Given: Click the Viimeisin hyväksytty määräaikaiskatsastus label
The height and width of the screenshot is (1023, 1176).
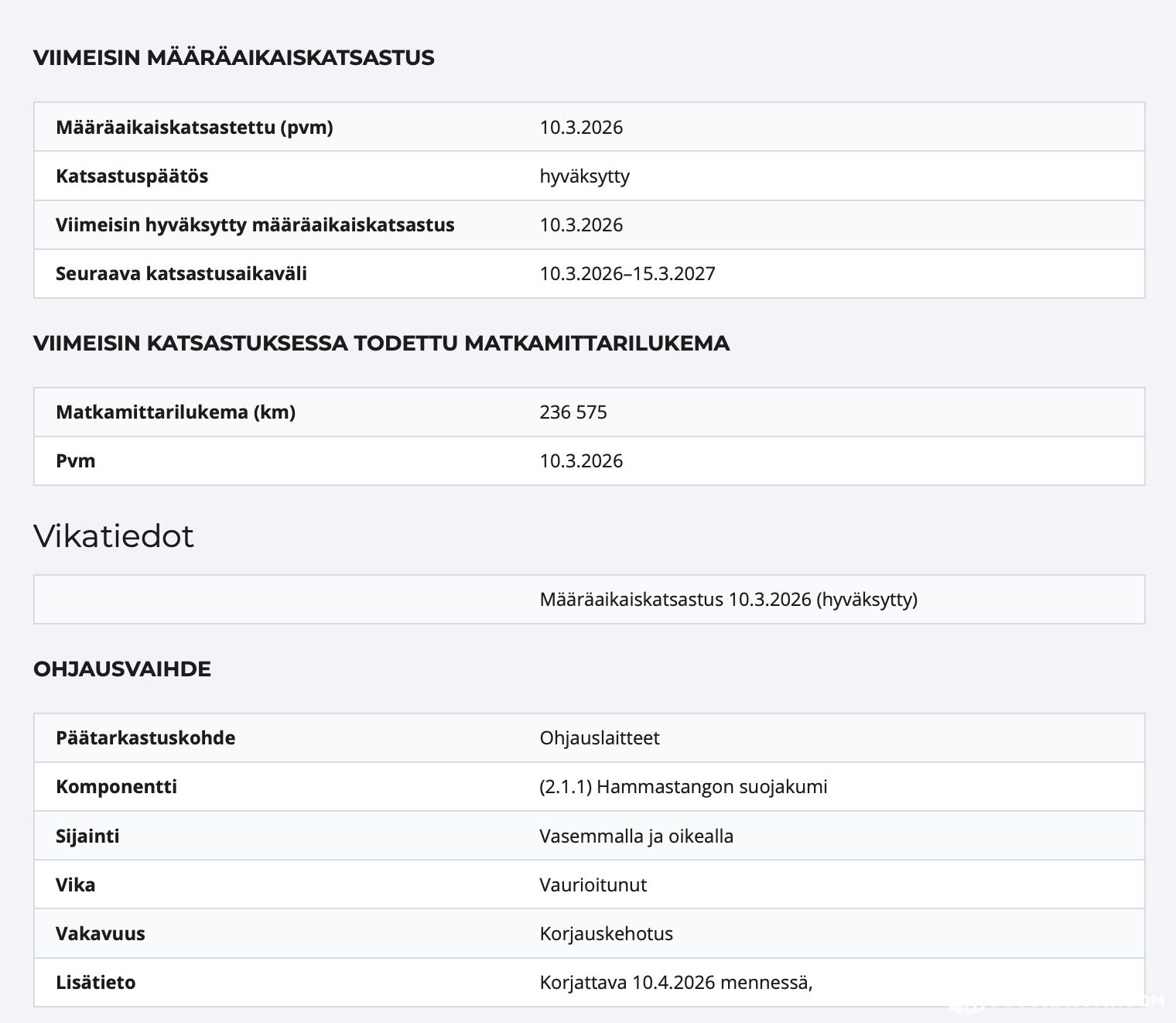Looking at the screenshot, I should [x=255, y=225].
